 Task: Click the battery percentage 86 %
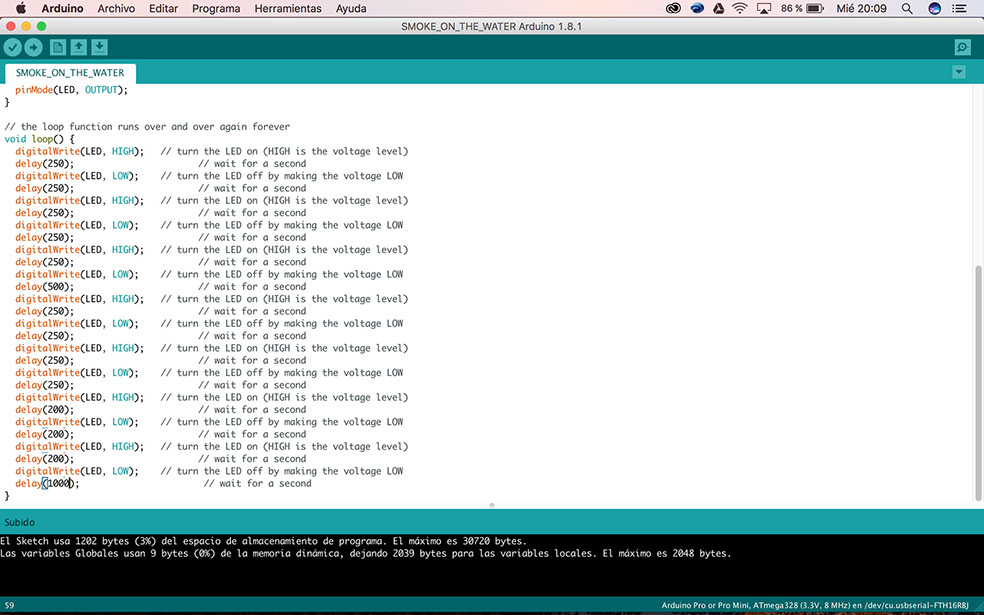pos(791,8)
